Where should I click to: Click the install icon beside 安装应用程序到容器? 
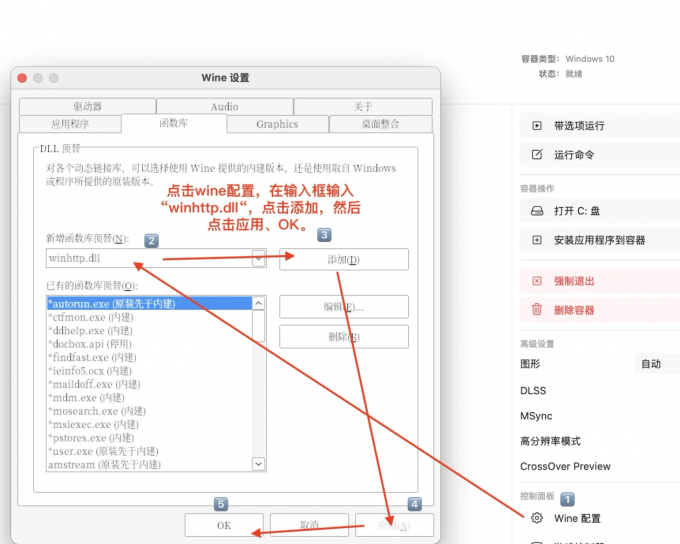pyautogui.click(x=537, y=240)
